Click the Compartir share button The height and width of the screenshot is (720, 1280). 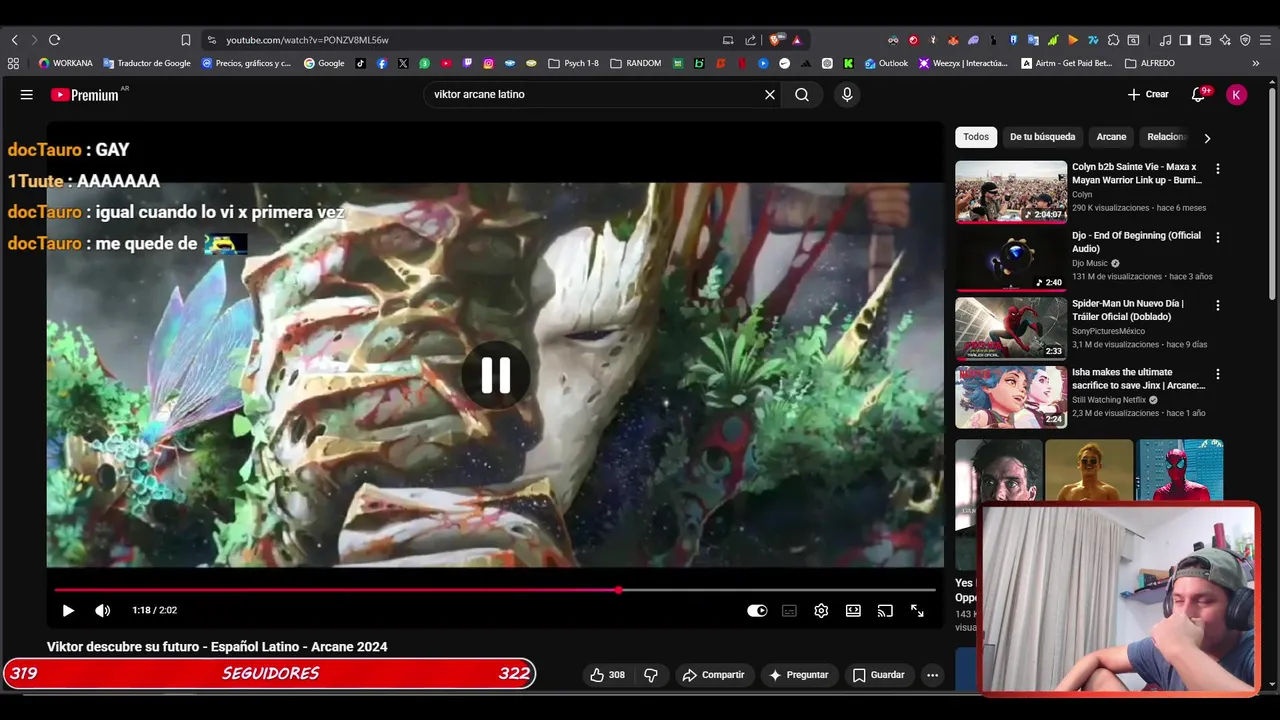(x=713, y=675)
